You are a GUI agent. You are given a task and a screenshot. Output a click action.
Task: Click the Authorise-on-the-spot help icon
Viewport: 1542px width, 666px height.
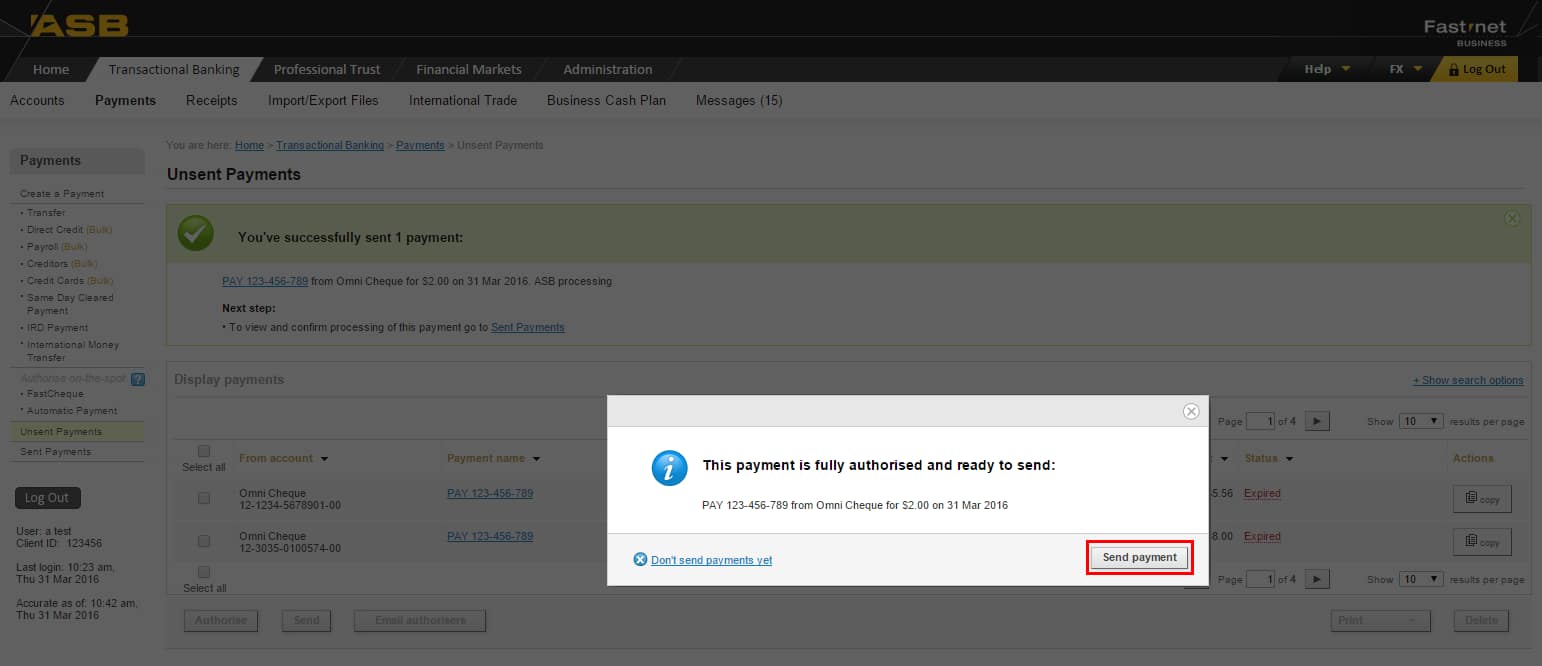pyautogui.click(x=138, y=379)
